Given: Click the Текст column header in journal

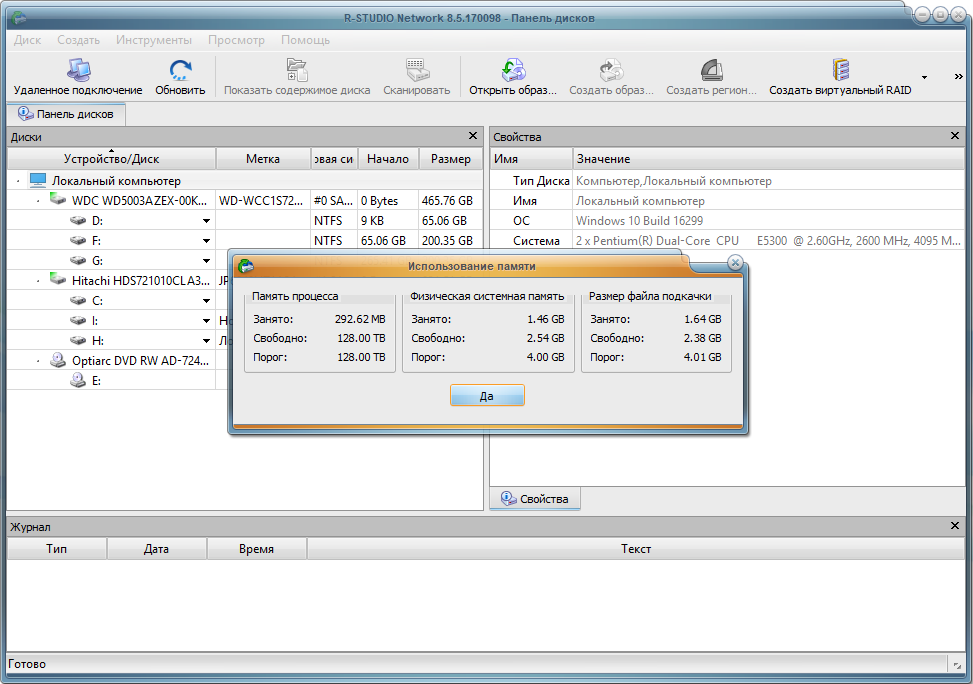Looking at the screenshot, I should tap(635, 549).
